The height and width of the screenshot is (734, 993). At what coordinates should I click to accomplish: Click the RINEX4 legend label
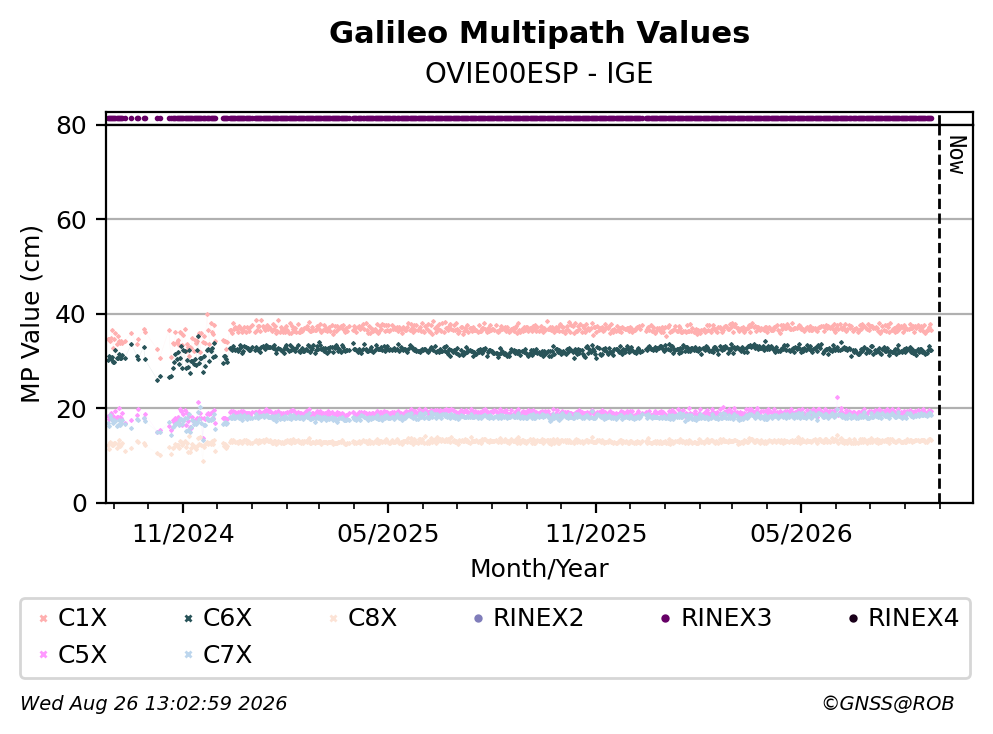(x=913, y=617)
